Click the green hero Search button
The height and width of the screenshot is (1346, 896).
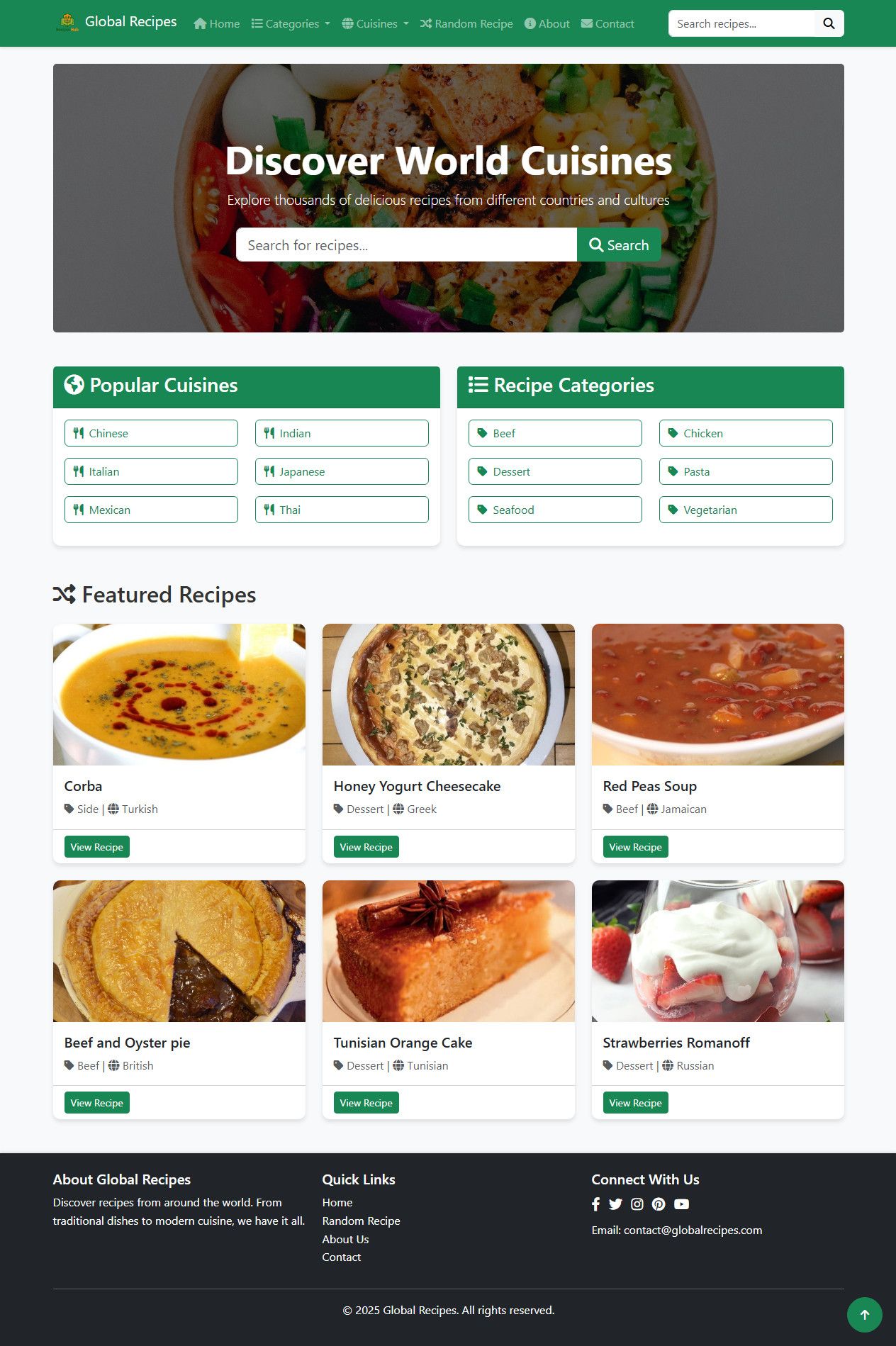(619, 245)
